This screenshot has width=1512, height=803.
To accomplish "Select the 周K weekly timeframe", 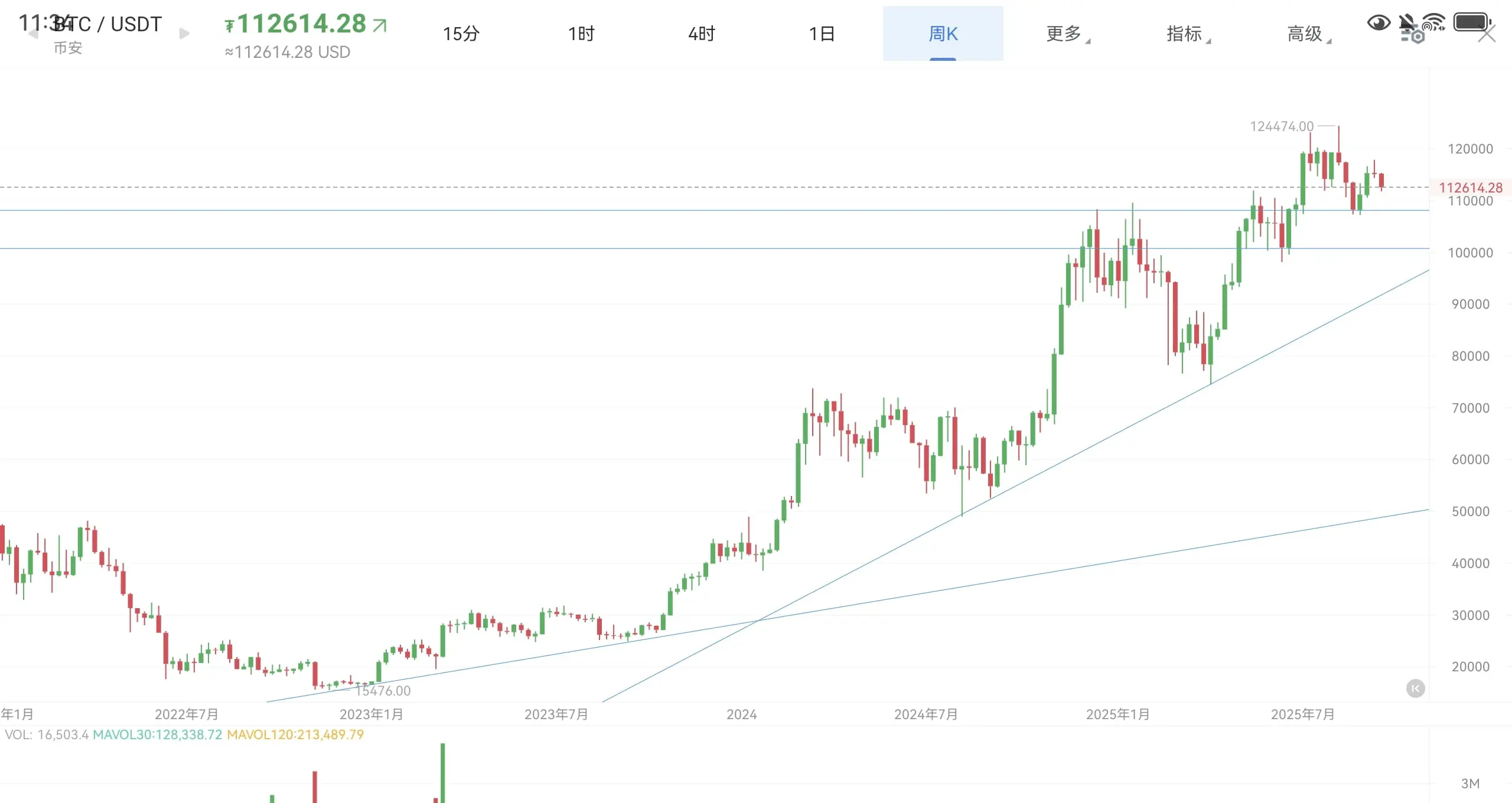I will pyautogui.click(x=943, y=34).
